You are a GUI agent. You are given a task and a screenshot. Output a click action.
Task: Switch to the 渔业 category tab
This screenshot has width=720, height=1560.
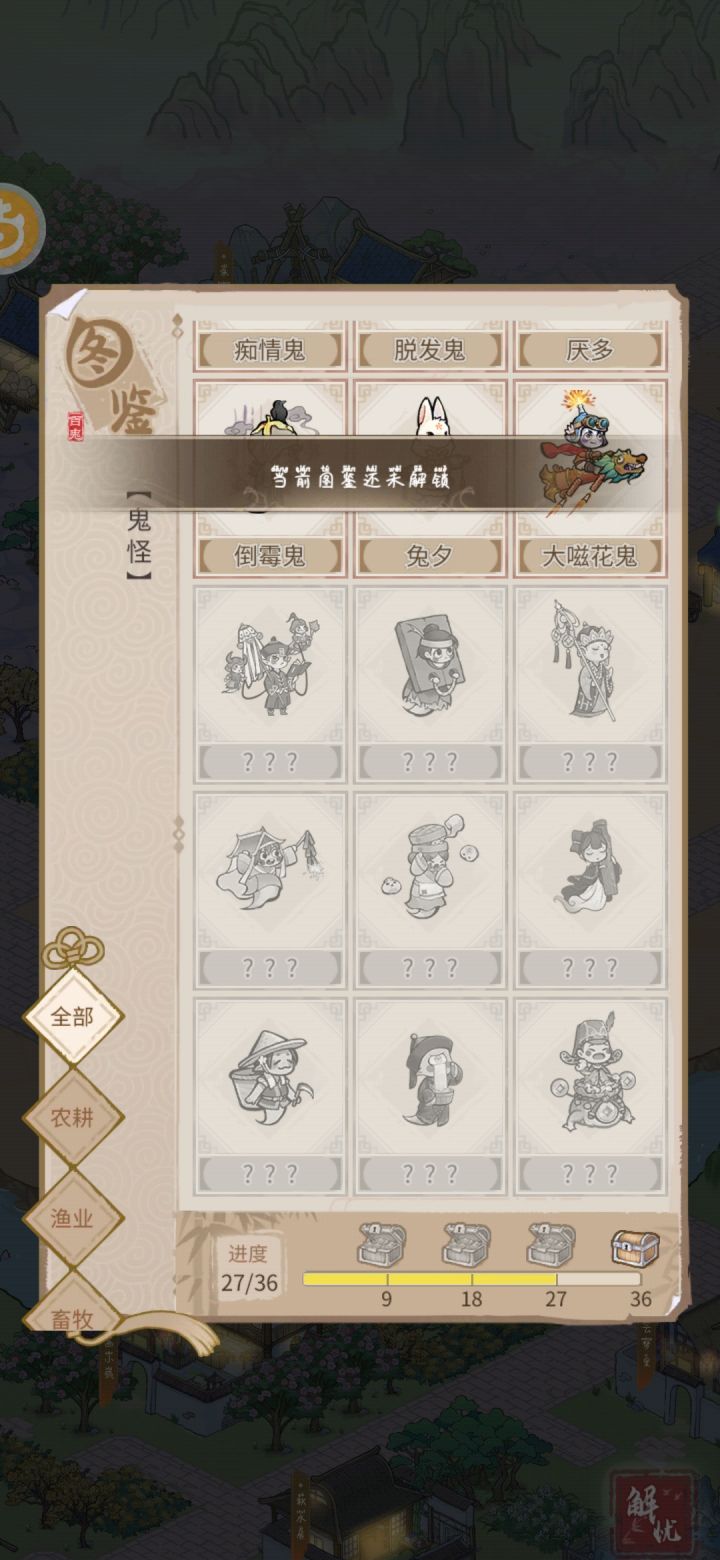(73, 1218)
